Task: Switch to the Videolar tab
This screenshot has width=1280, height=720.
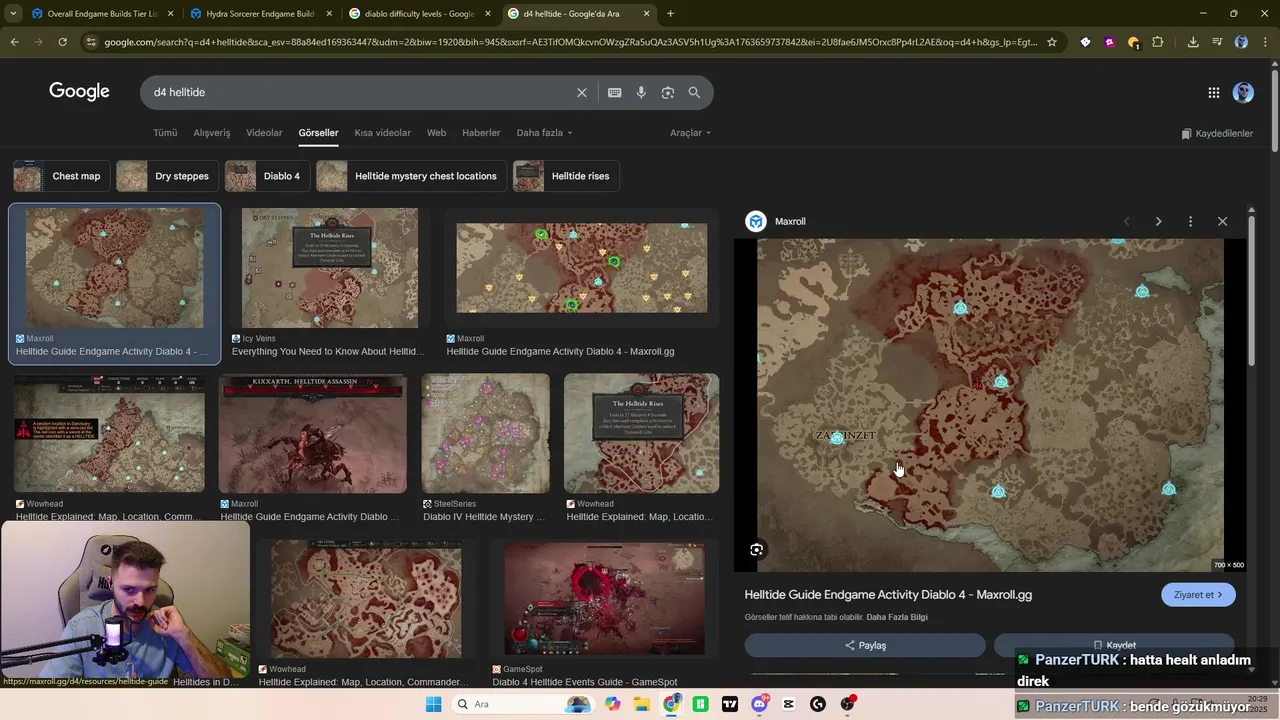Action: [x=264, y=133]
